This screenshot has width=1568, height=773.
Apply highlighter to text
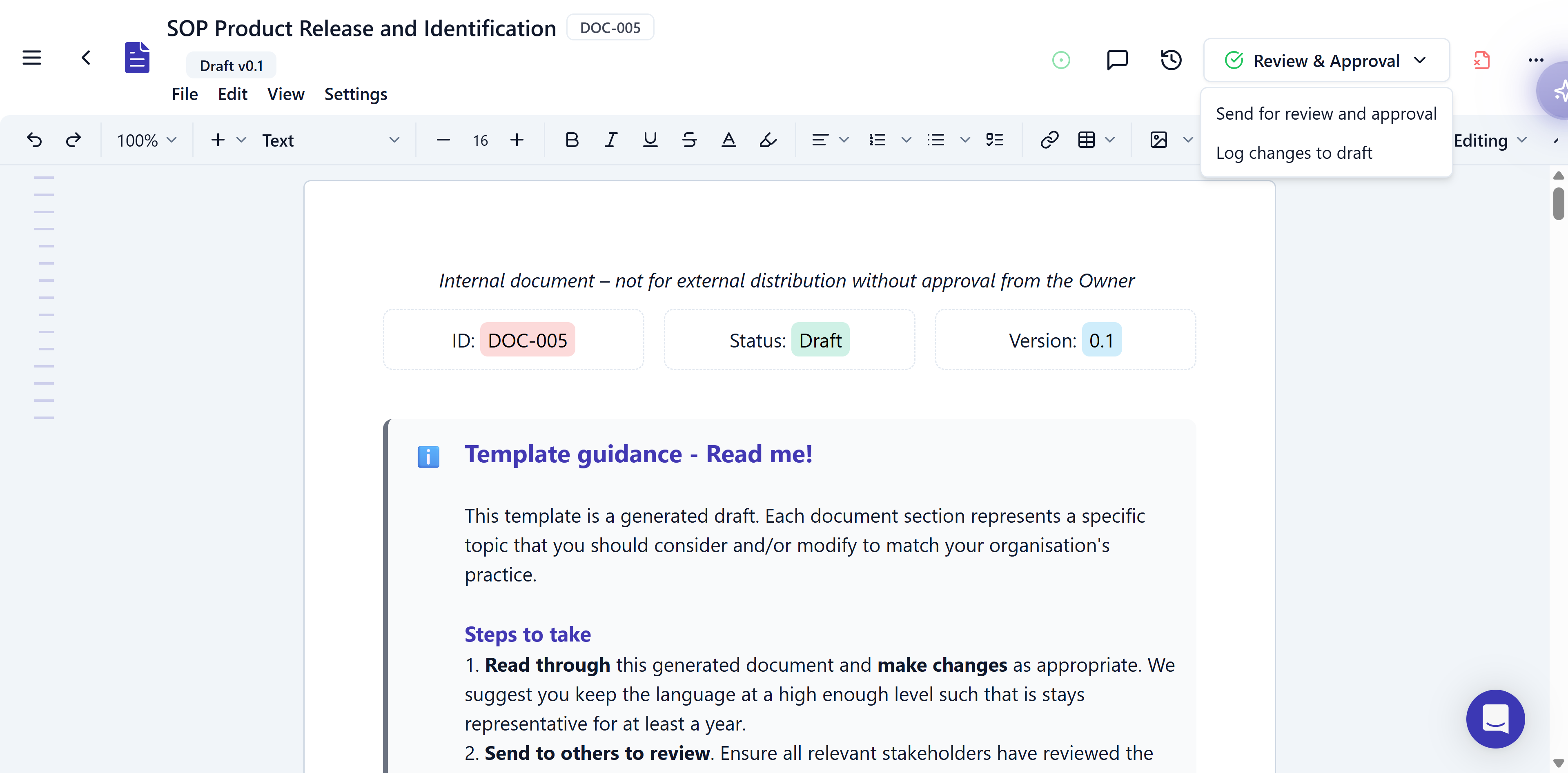pyautogui.click(x=768, y=140)
